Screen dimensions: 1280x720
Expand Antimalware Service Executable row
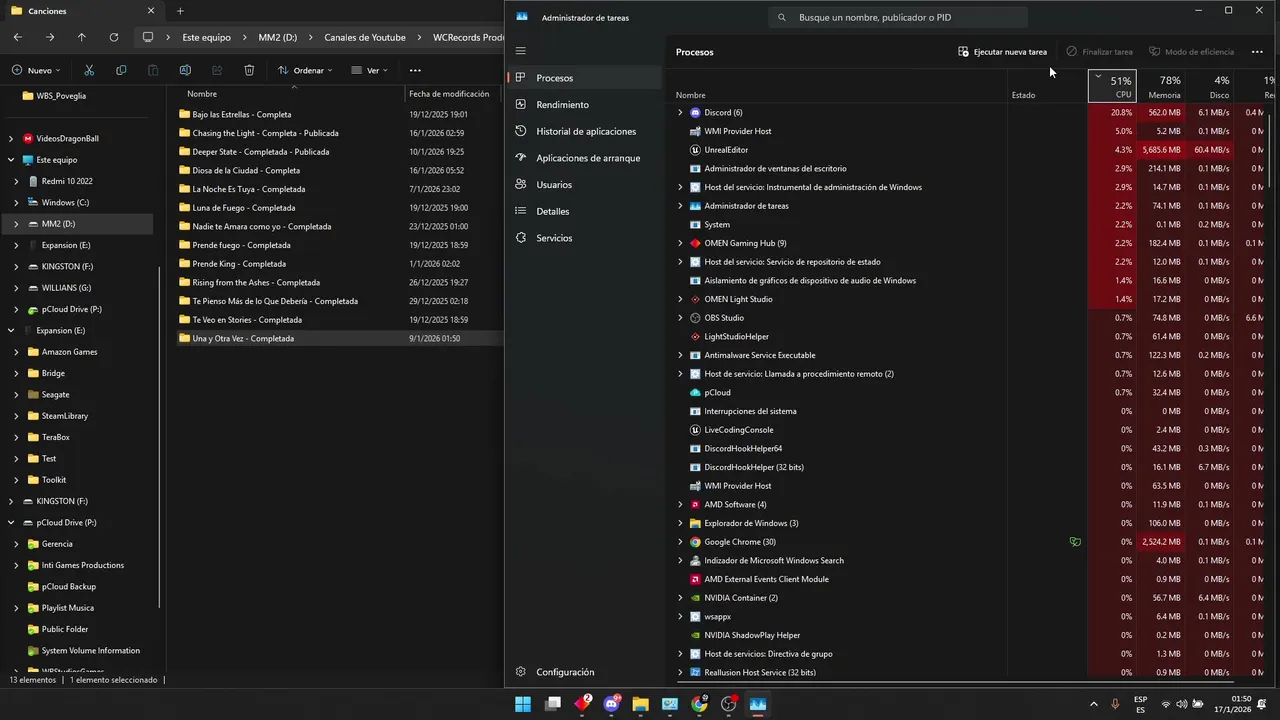pyautogui.click(x=680, y=355)
